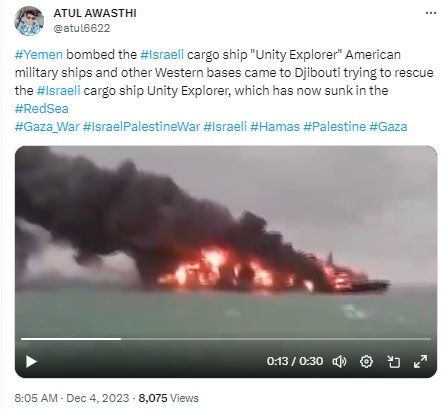
Task: Open the #Yemen hashtag
Action: point(39,54)
